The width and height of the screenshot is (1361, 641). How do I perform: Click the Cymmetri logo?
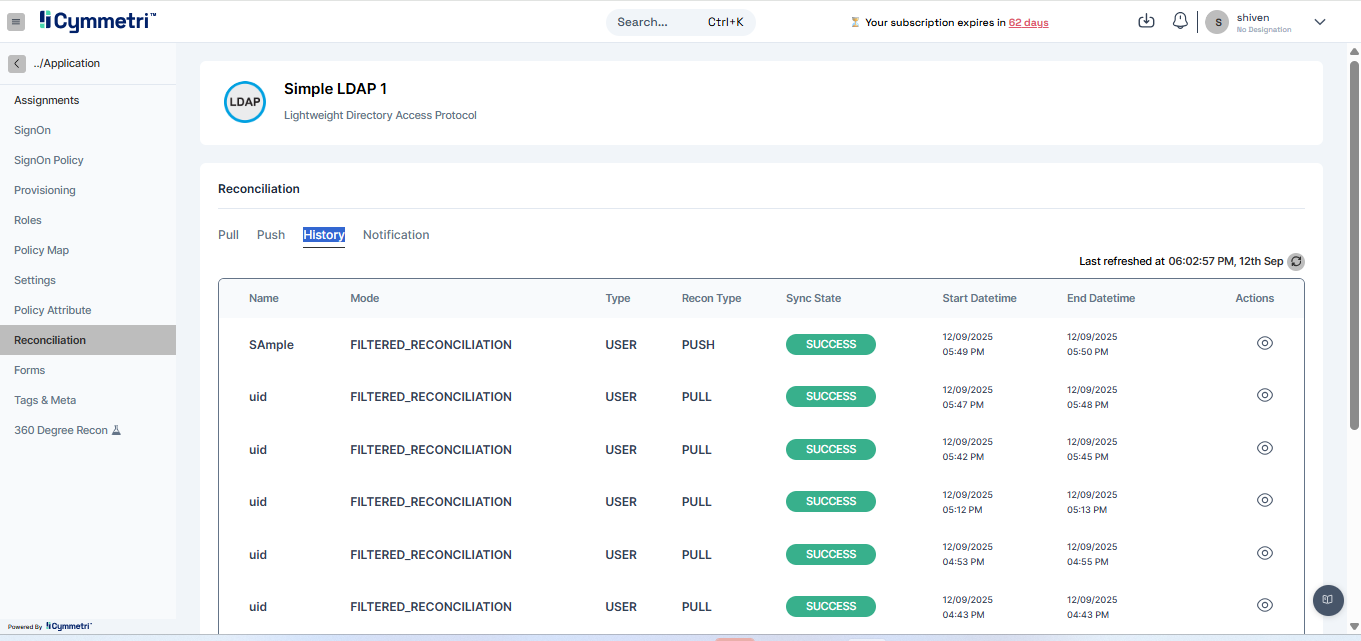[x=98, y=21]
